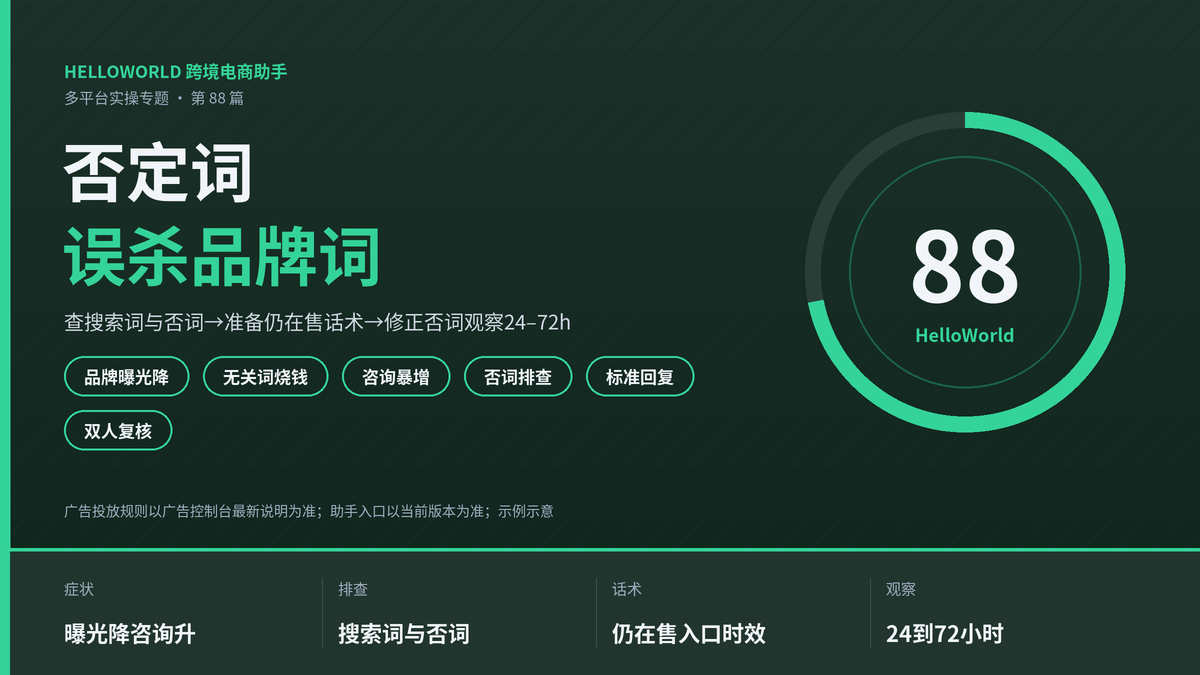Click the 话术 column label
Image resolution: width=1200 pixels, height=675 pixels.
click(627, 590)
